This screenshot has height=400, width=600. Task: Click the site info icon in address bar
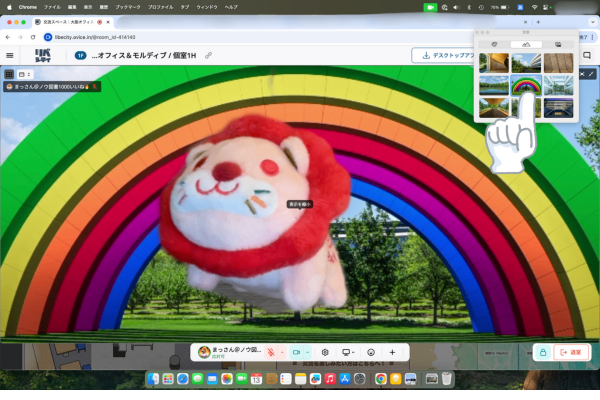coord(48,37)
